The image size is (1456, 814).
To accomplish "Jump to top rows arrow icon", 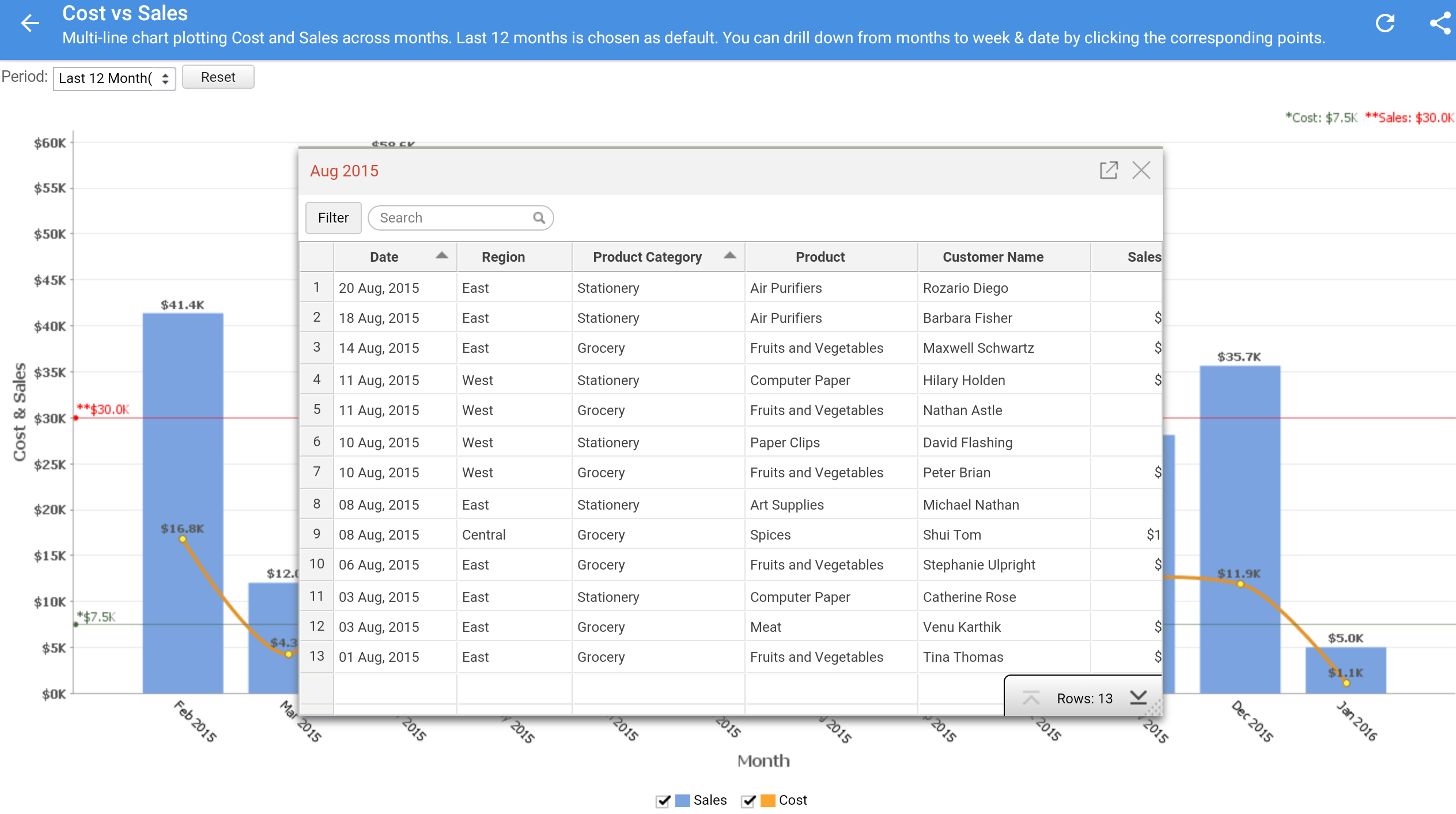I will (1031, 698).
